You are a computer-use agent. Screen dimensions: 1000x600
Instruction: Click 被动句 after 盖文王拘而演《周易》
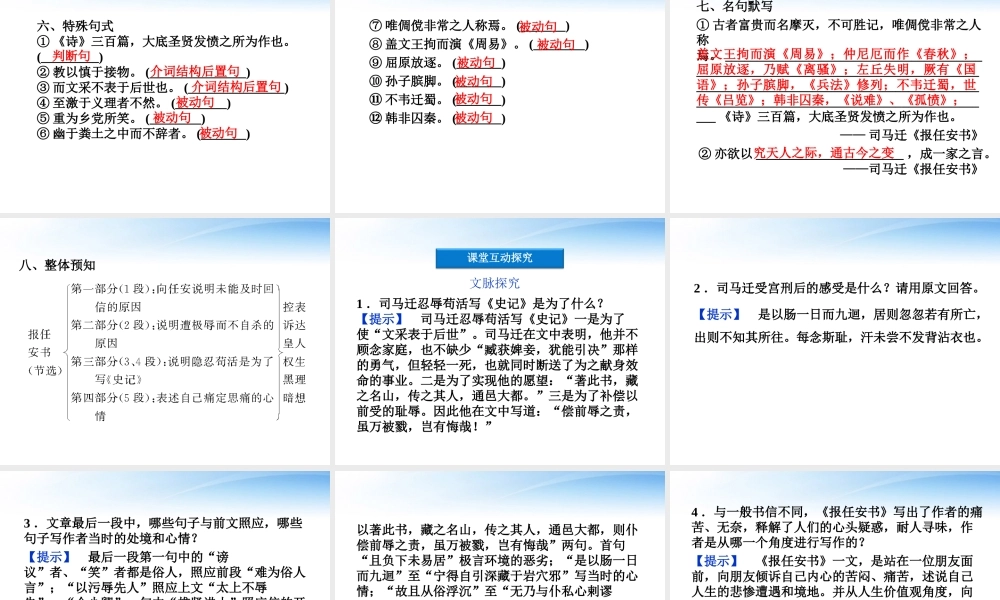[556, 44]
